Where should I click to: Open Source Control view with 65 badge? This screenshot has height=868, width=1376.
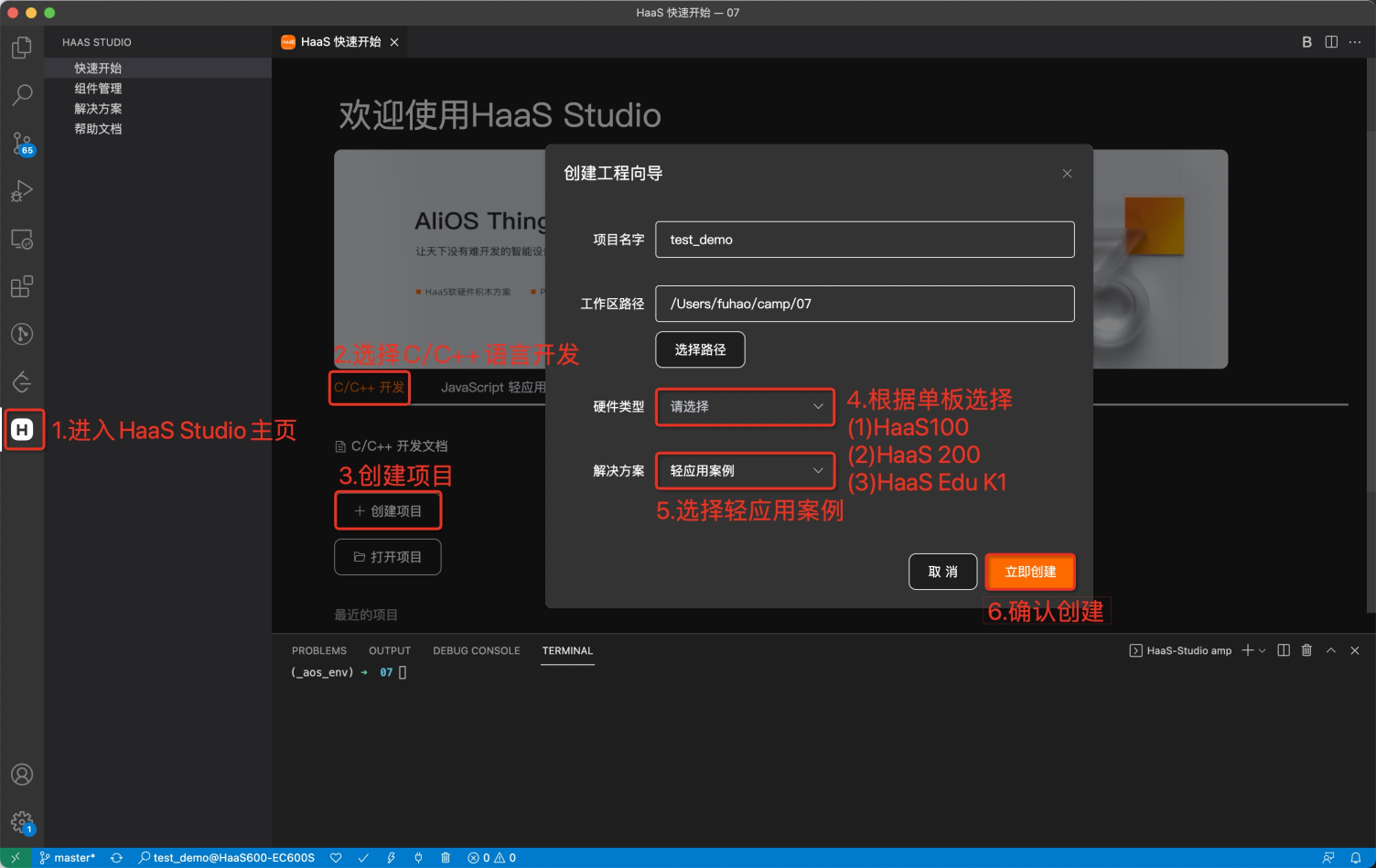point(22,144)
